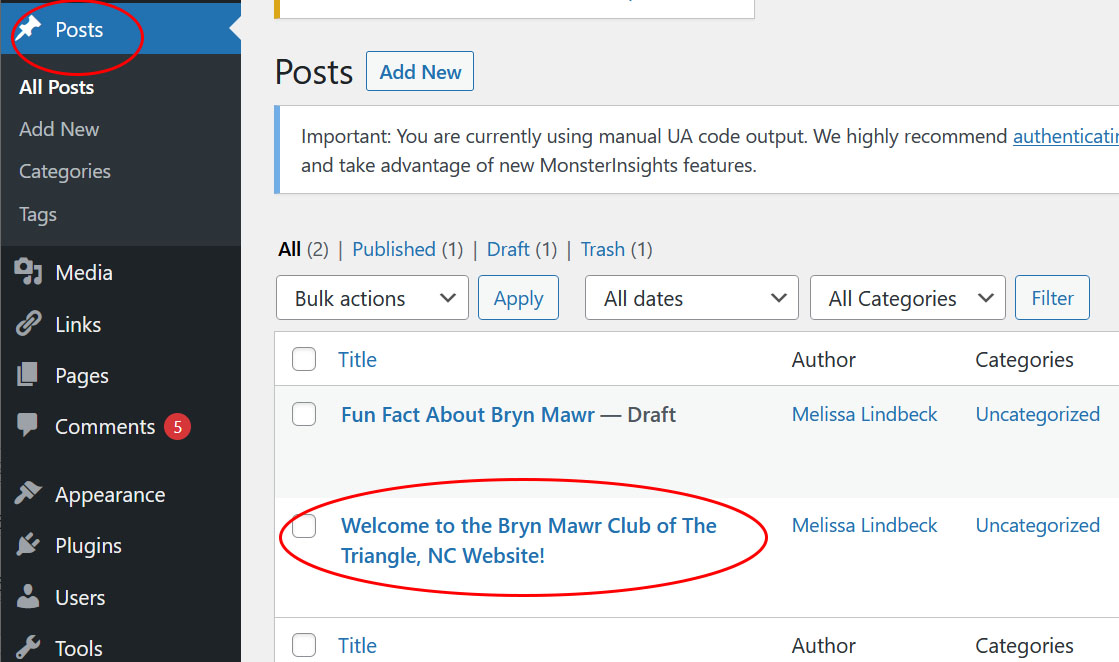The image size is (1119, 662).
Task: Select the Welcome to Bryn Mawr post checkbox
Action: coord(304,526)
